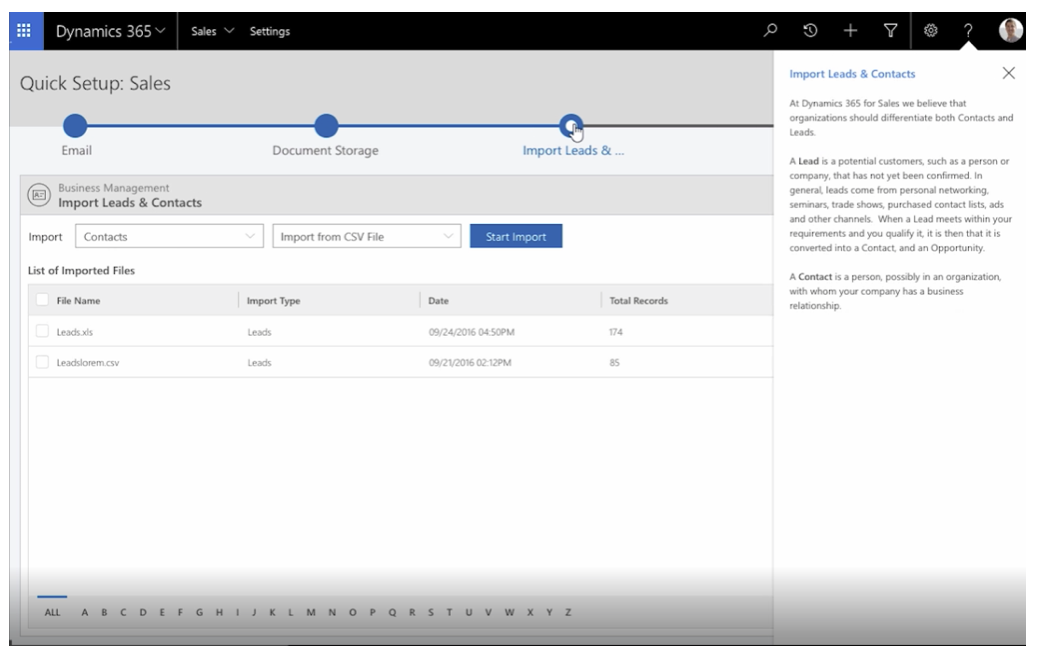Check the Leads.xls row checkbox
The width and height of the screenshot is (1039, 660).
[42, 331]
